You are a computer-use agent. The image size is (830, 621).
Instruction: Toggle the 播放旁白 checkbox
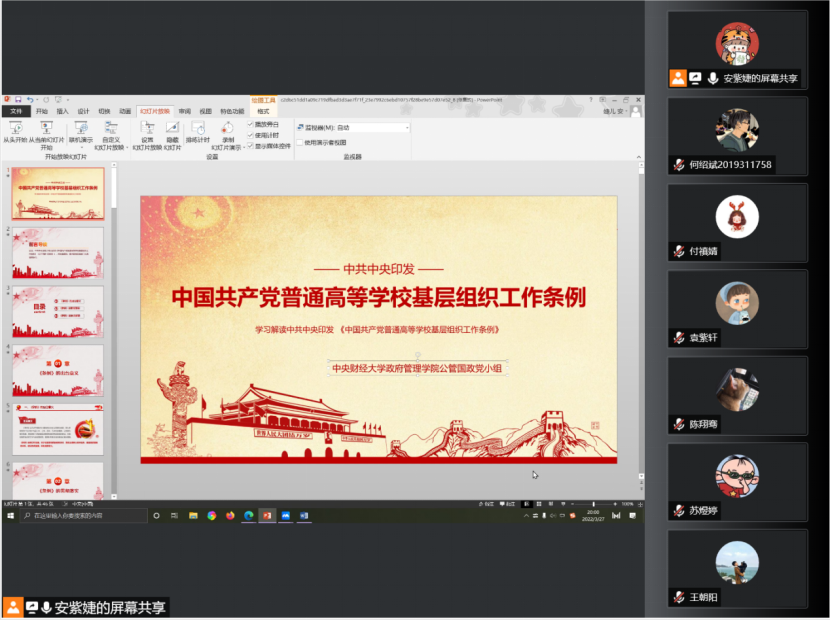click(251, 124)
